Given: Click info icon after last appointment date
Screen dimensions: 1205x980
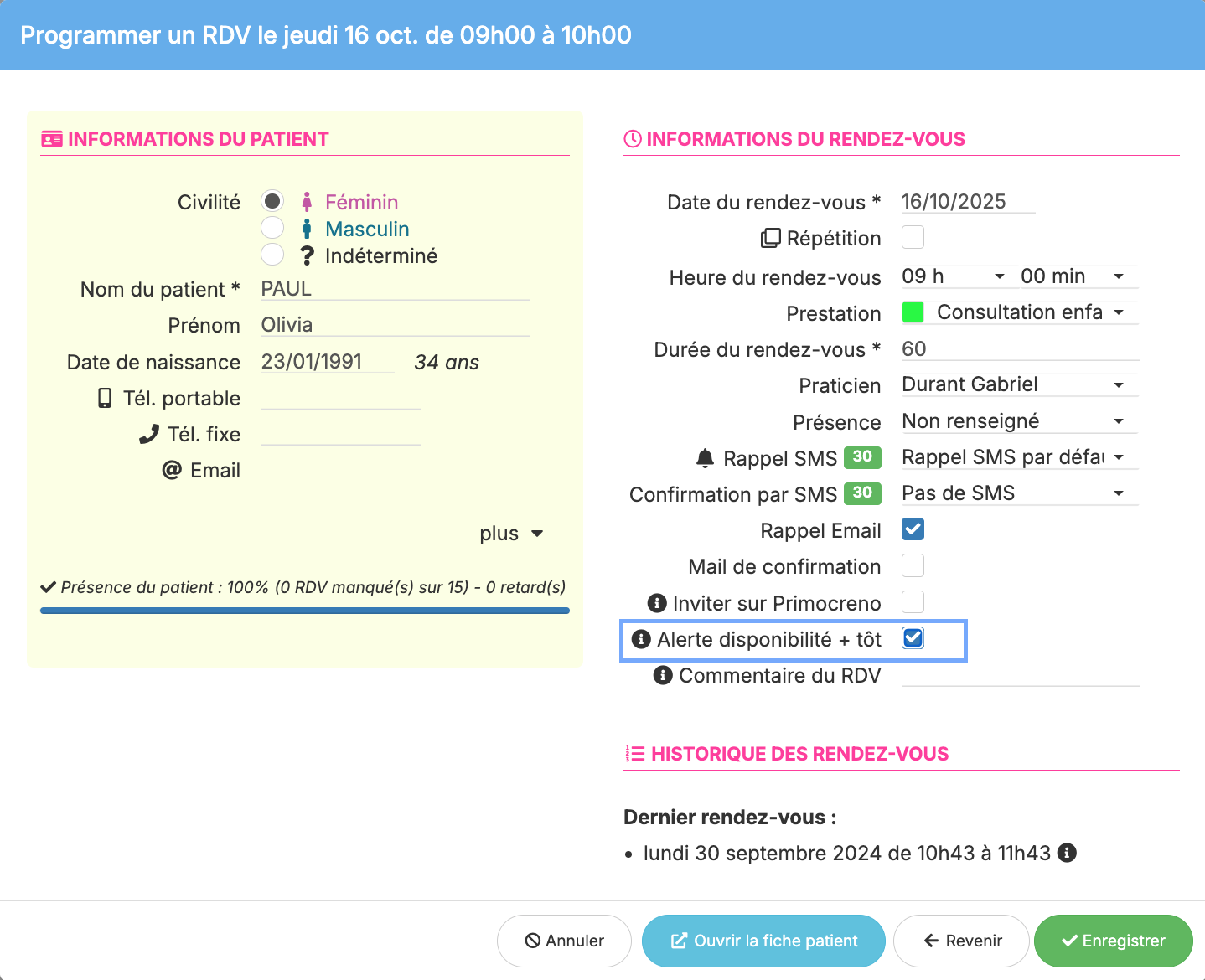Looking at the screenshot, I should tap(1067, 853).
